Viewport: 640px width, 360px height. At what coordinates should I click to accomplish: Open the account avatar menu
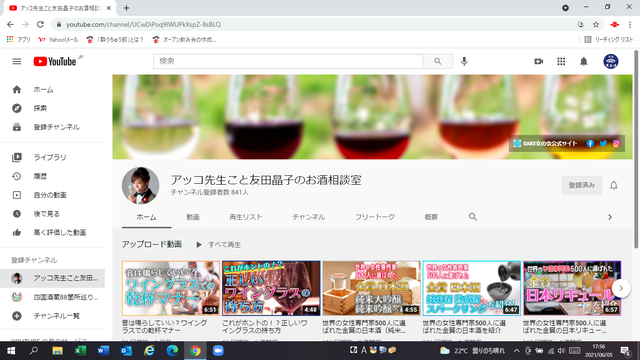pyautogui.click(x=611, y=62)
